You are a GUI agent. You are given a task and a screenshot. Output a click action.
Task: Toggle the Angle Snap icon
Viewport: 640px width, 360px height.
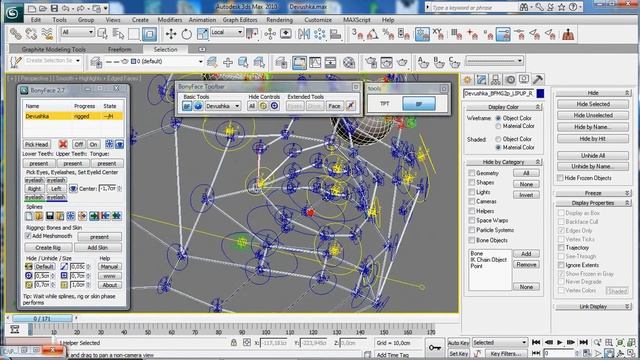373,34
